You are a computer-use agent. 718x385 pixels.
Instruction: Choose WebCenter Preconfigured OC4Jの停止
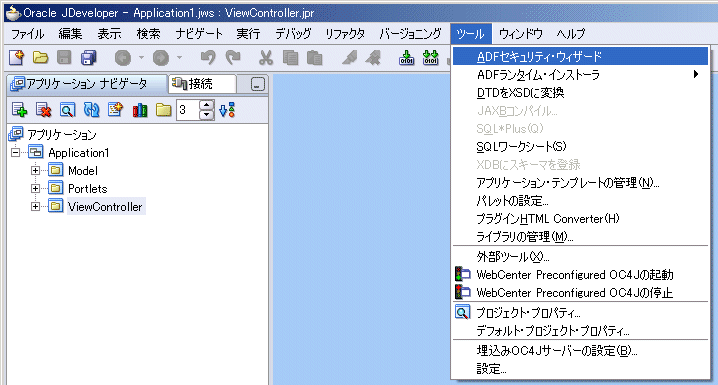coord(580,293)
